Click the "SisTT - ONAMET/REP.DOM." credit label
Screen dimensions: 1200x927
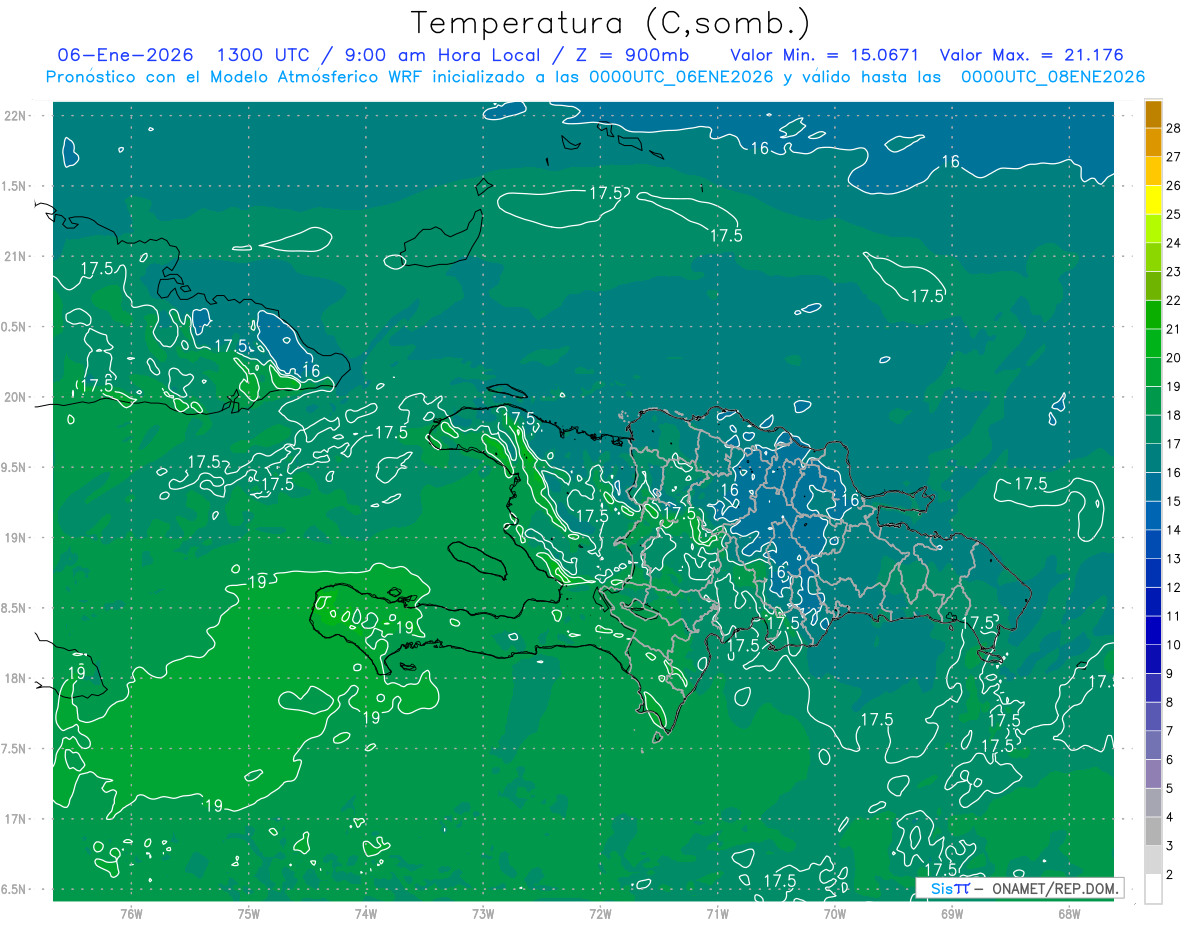[1019, 888]
